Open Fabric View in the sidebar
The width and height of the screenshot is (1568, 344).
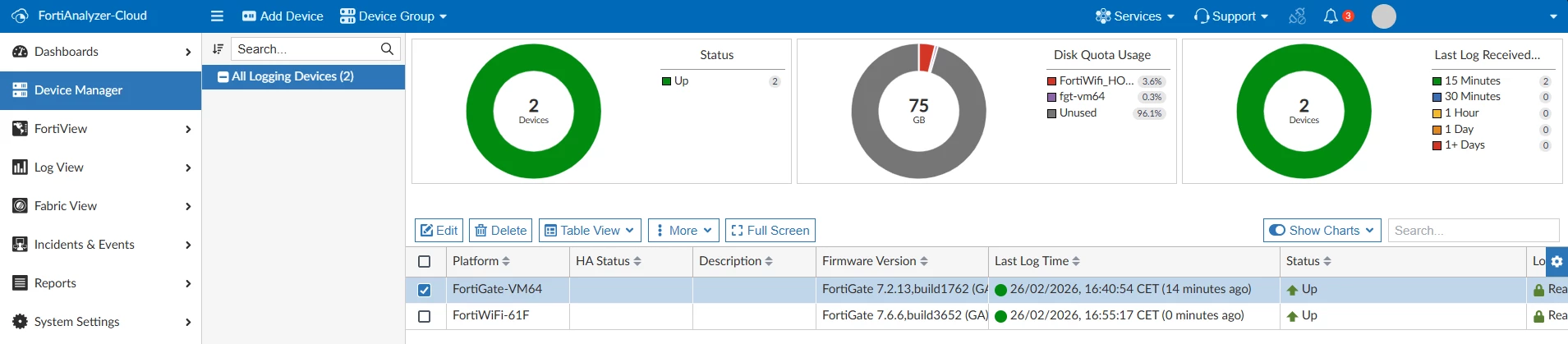[100, 206]
